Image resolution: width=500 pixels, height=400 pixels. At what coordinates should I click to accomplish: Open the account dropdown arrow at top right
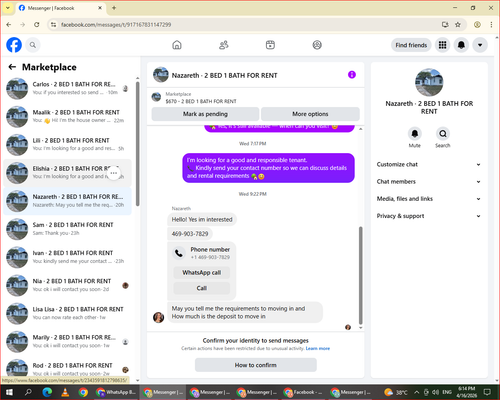point(480,45)
